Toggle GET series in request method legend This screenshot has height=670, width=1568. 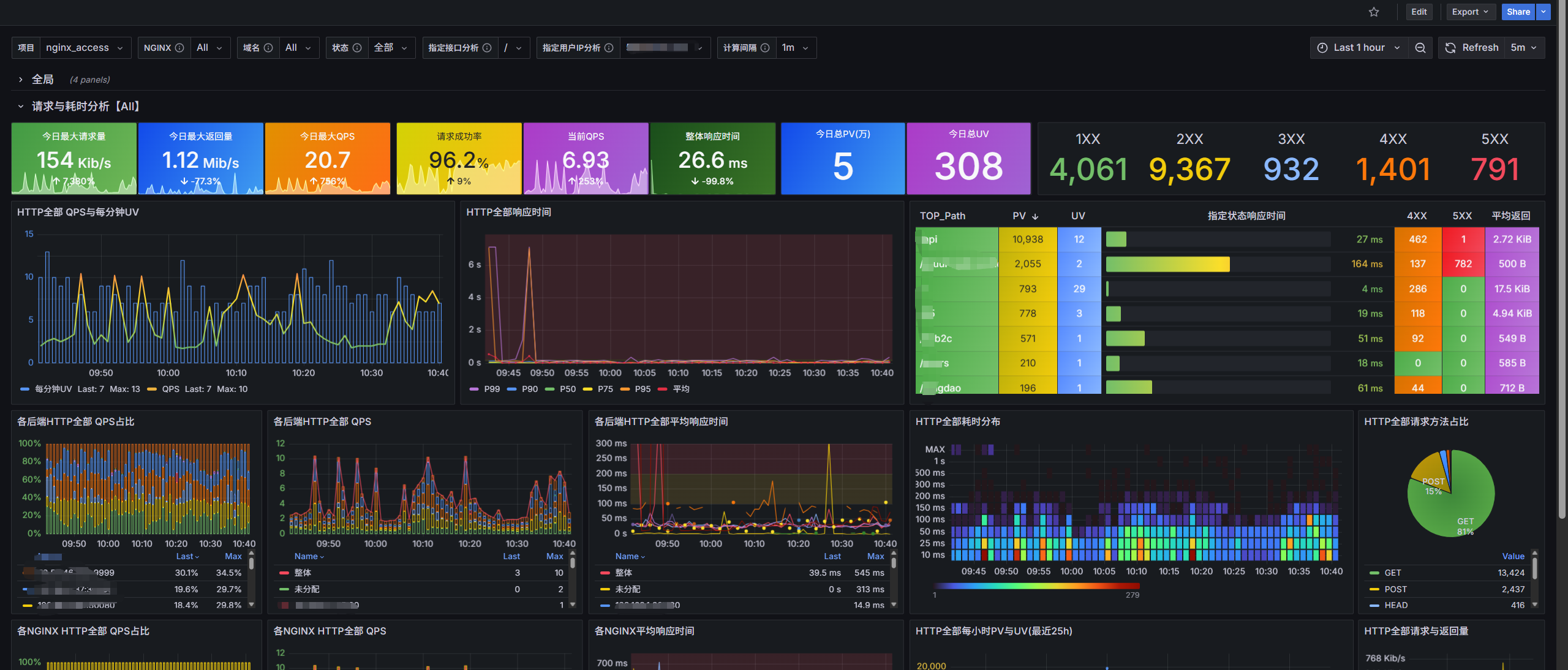[1392, 573]
